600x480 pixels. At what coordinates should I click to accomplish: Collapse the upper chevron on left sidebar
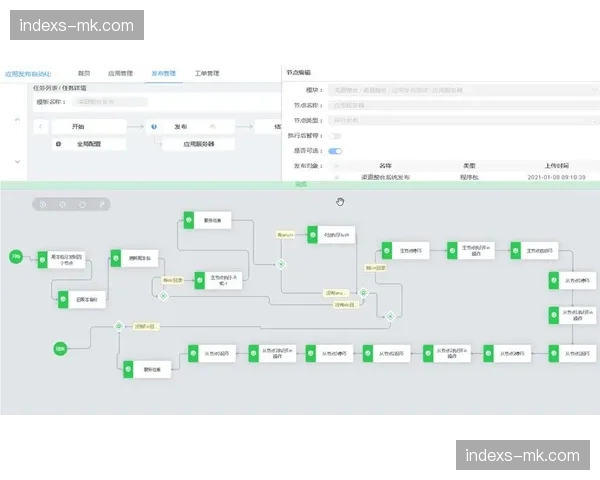17,120
